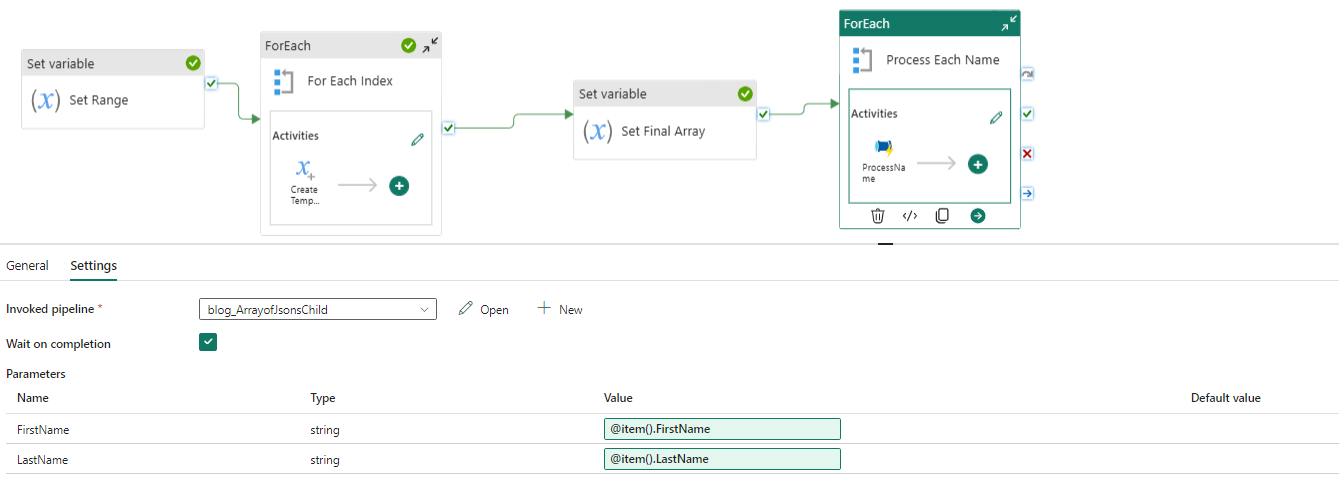Click the 'For Each Index' activity name
Viewport: 1339px width, 484px height.
pyautogui.click(x=350, y=81)
